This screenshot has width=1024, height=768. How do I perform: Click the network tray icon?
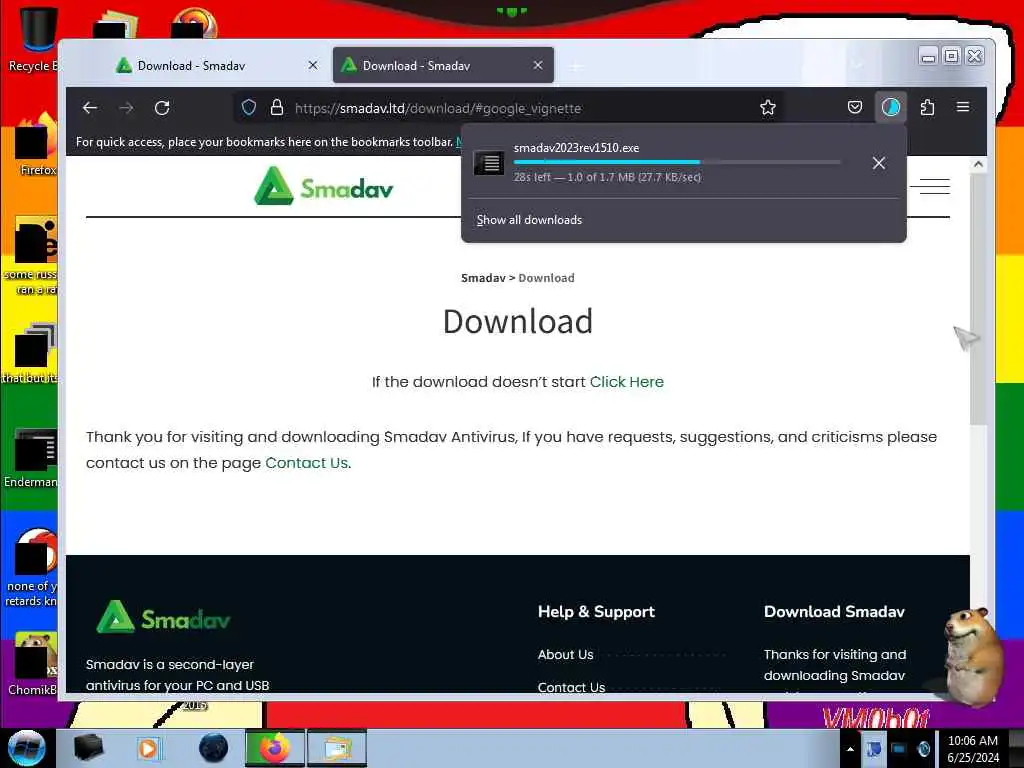pos(899,749)
